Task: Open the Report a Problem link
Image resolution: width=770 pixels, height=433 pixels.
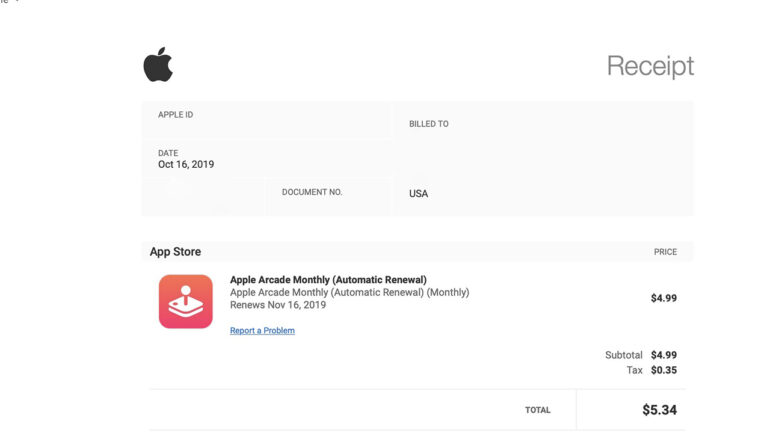Action: (262, 330)
